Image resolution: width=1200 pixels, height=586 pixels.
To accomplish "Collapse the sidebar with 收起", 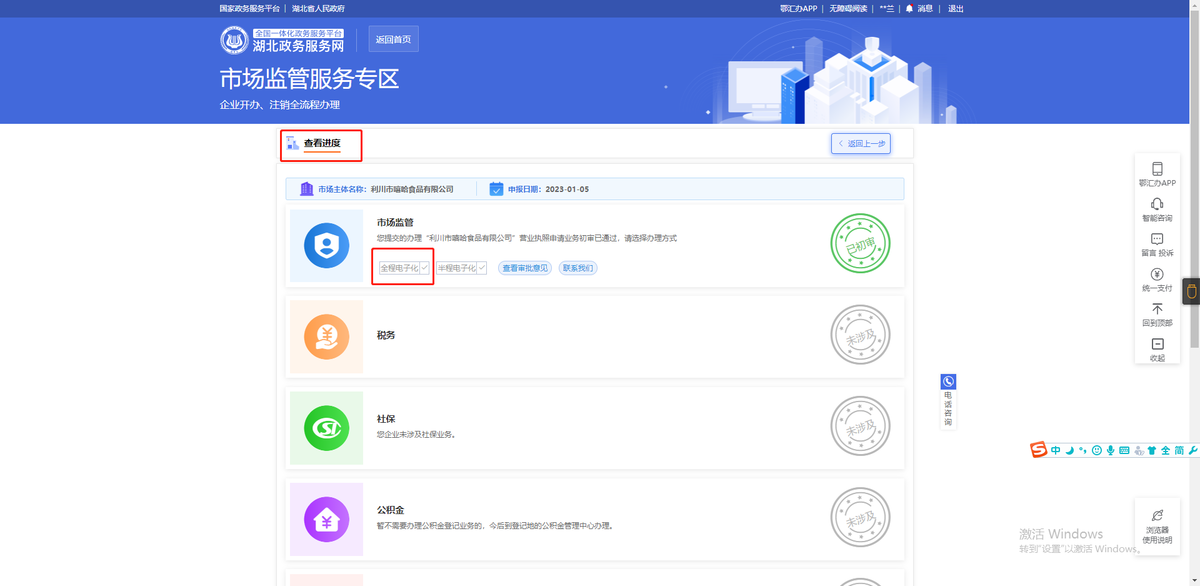I will 1157,345.
